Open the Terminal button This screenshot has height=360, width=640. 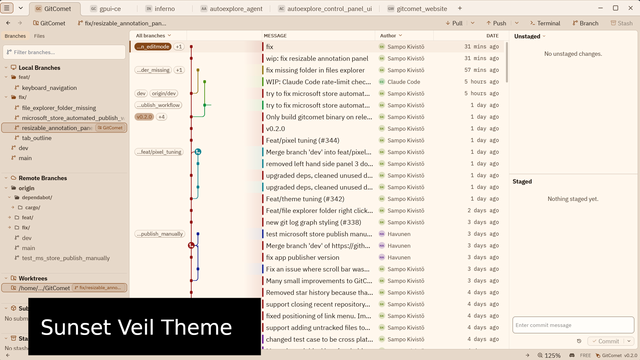coord(545,23)
